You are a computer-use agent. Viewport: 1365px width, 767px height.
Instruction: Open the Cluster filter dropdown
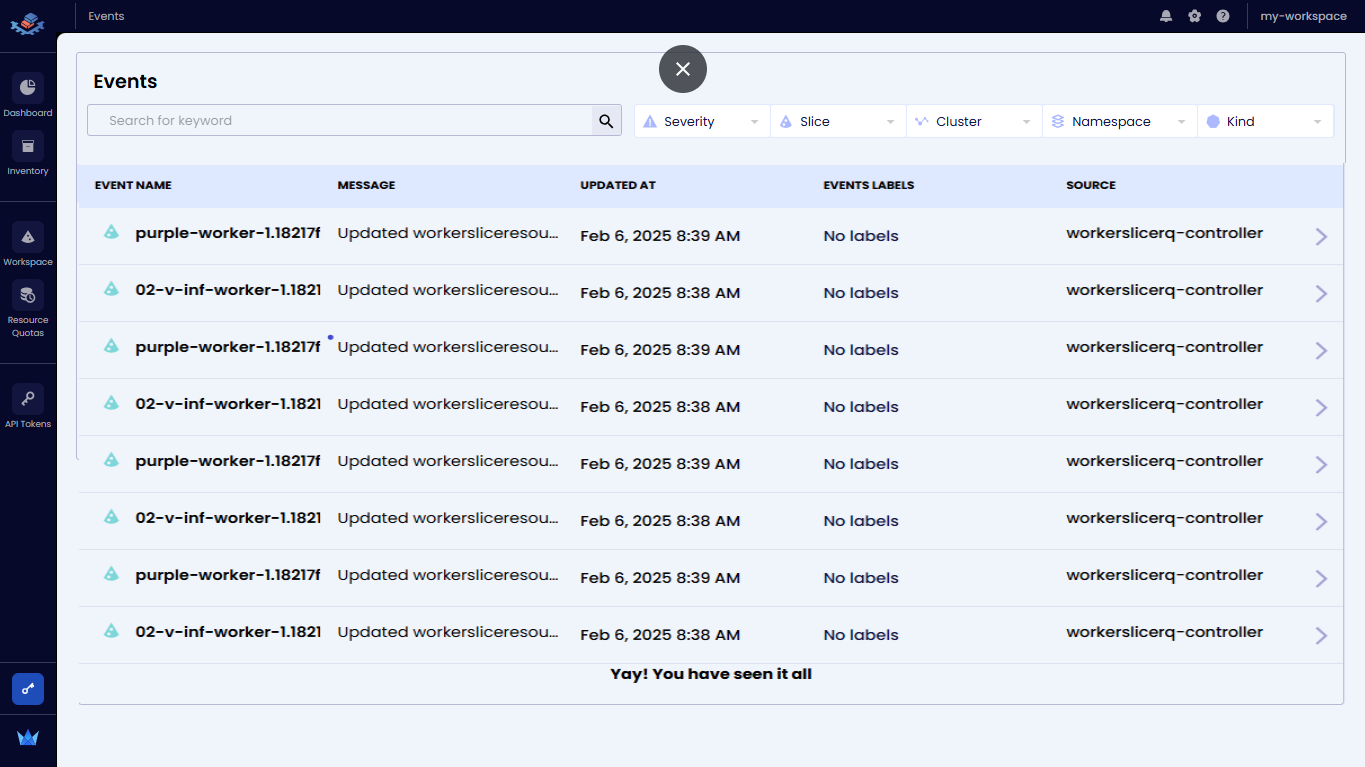[x=974, y=121]
